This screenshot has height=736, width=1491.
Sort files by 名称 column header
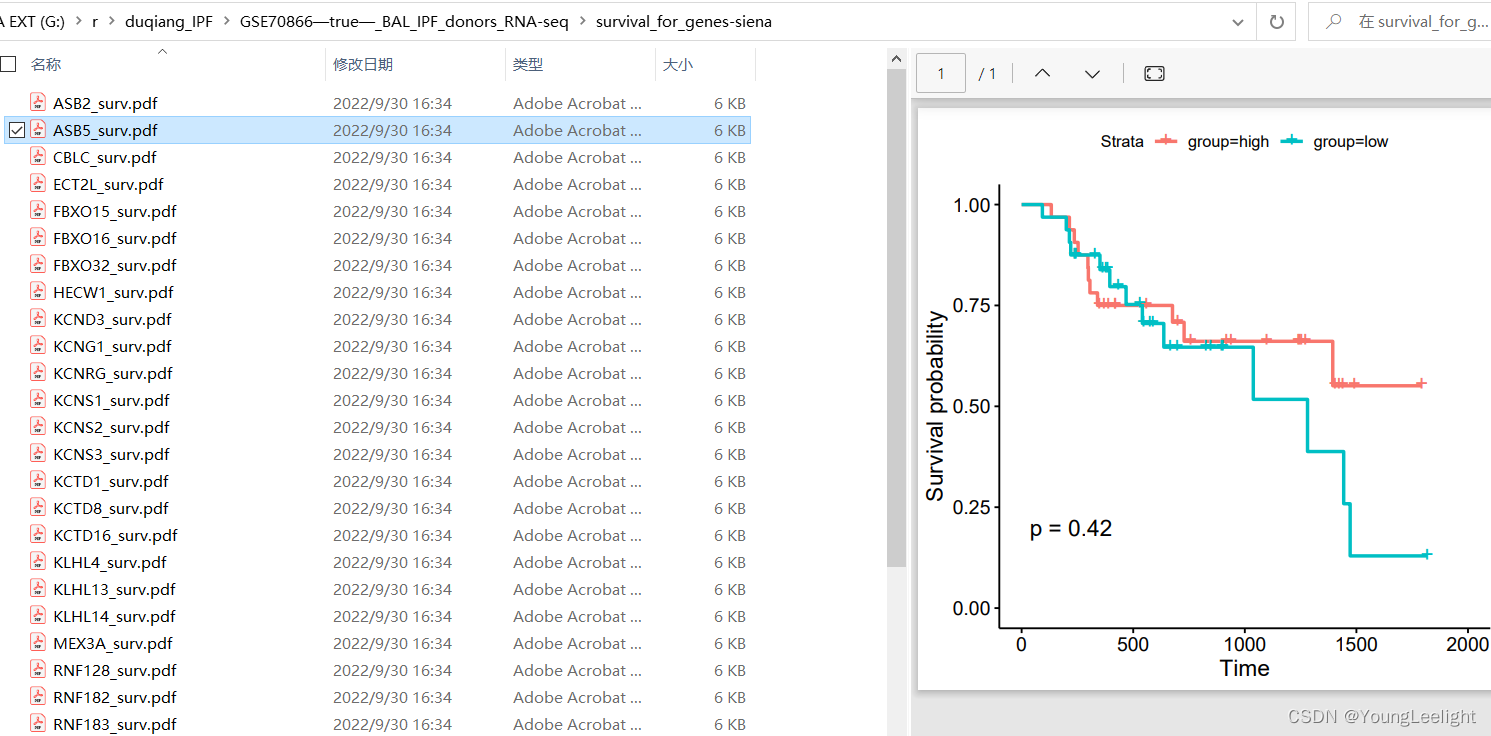(x=46, y=64)
